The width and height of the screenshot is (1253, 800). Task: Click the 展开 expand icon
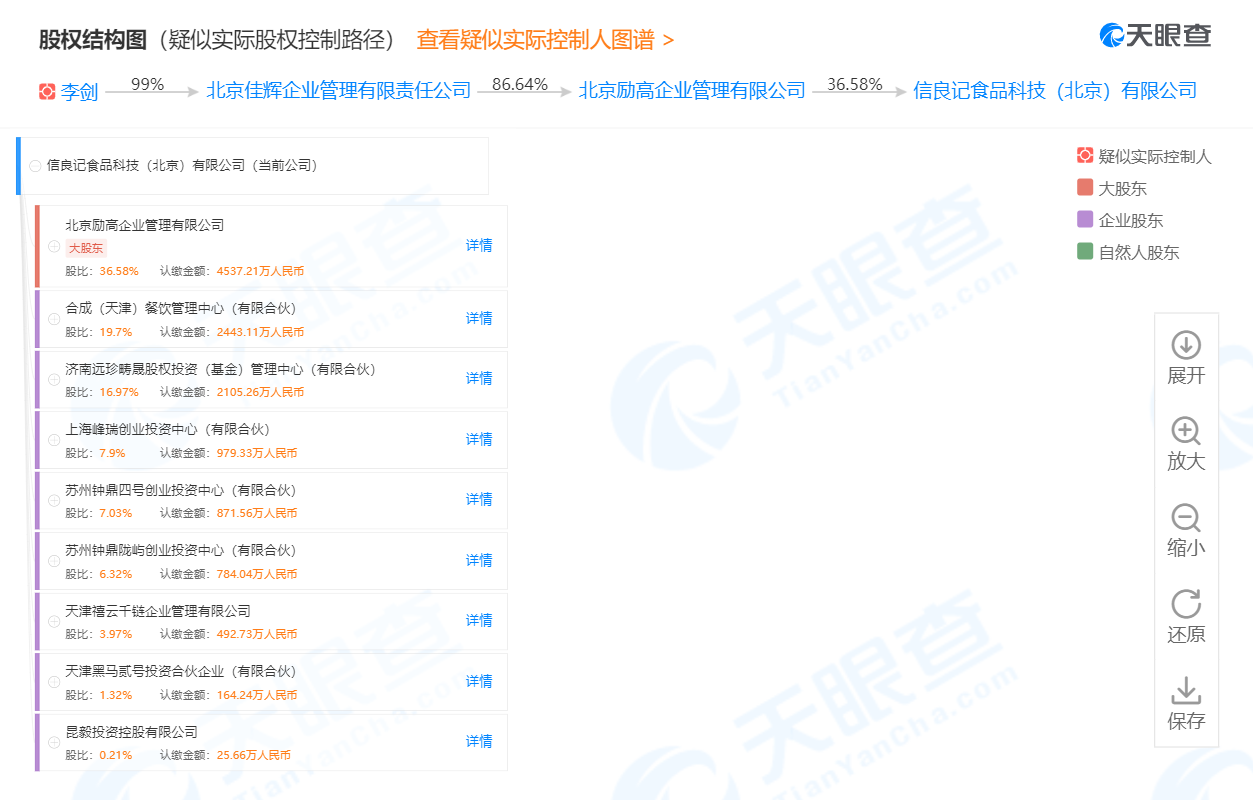point(1186,346)
